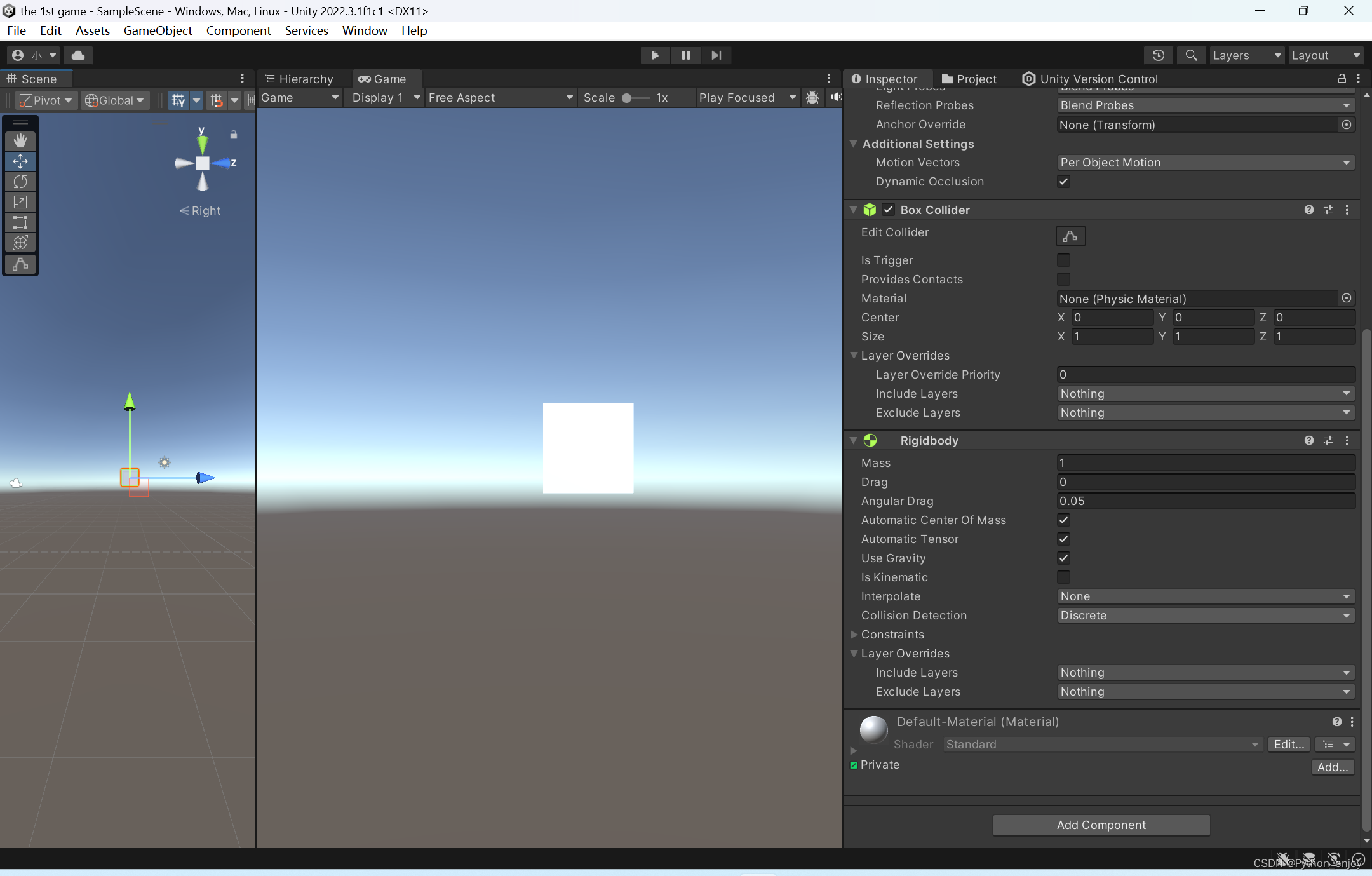The image size is (1372, 876).
Task: Open the cloud services icon
Action: pyautogui.click(x=78, y=55)
